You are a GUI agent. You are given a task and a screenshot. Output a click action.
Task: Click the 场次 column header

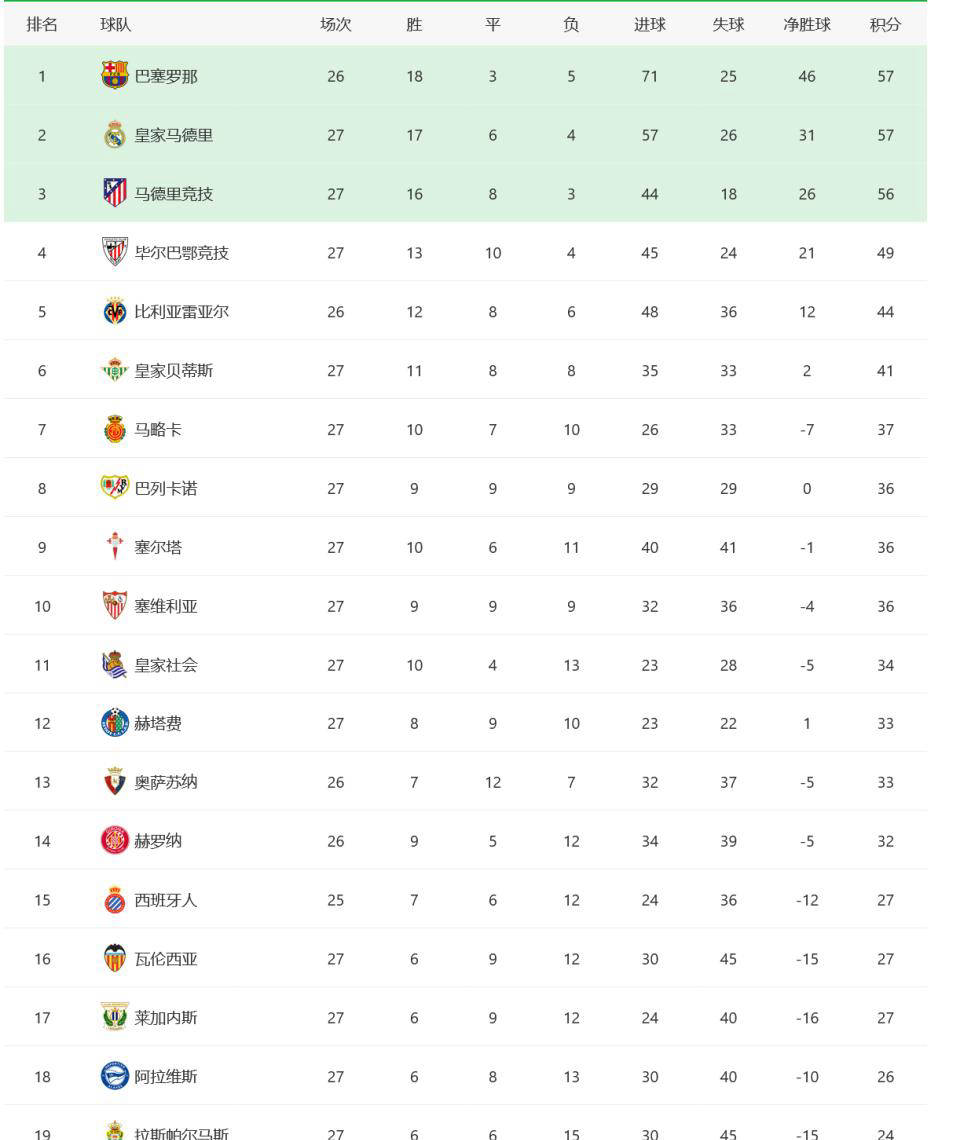pos(335,25)
